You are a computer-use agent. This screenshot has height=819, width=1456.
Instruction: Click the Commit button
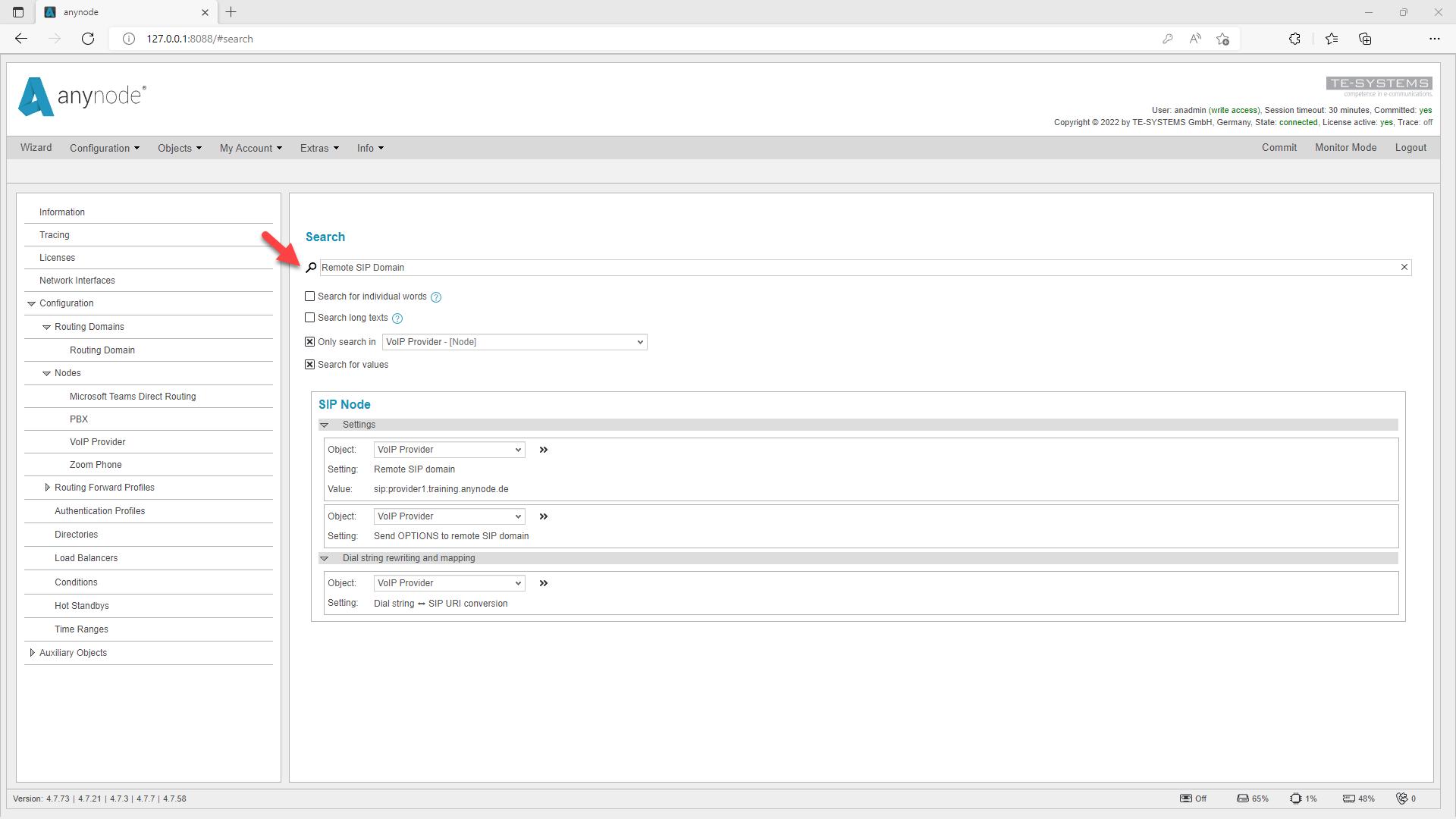[1279, 148]
